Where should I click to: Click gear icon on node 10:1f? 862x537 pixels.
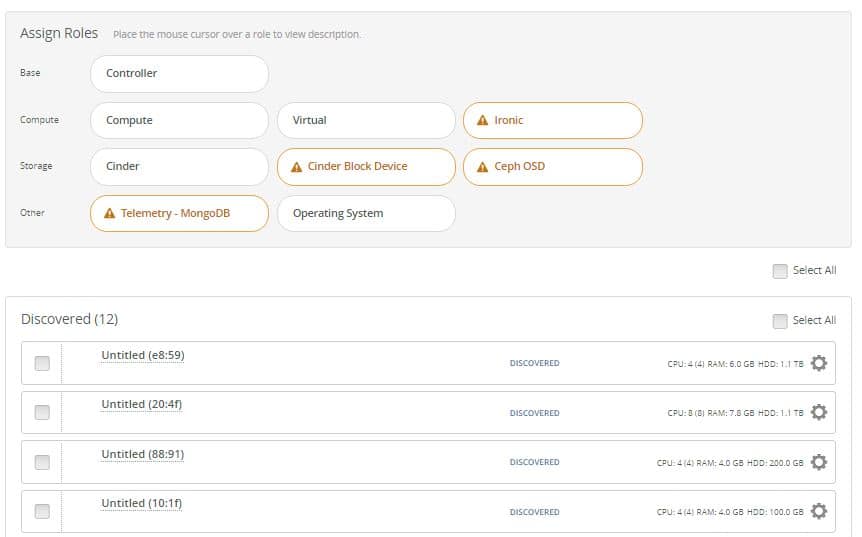pyautogui.click(x=819, y=511)
